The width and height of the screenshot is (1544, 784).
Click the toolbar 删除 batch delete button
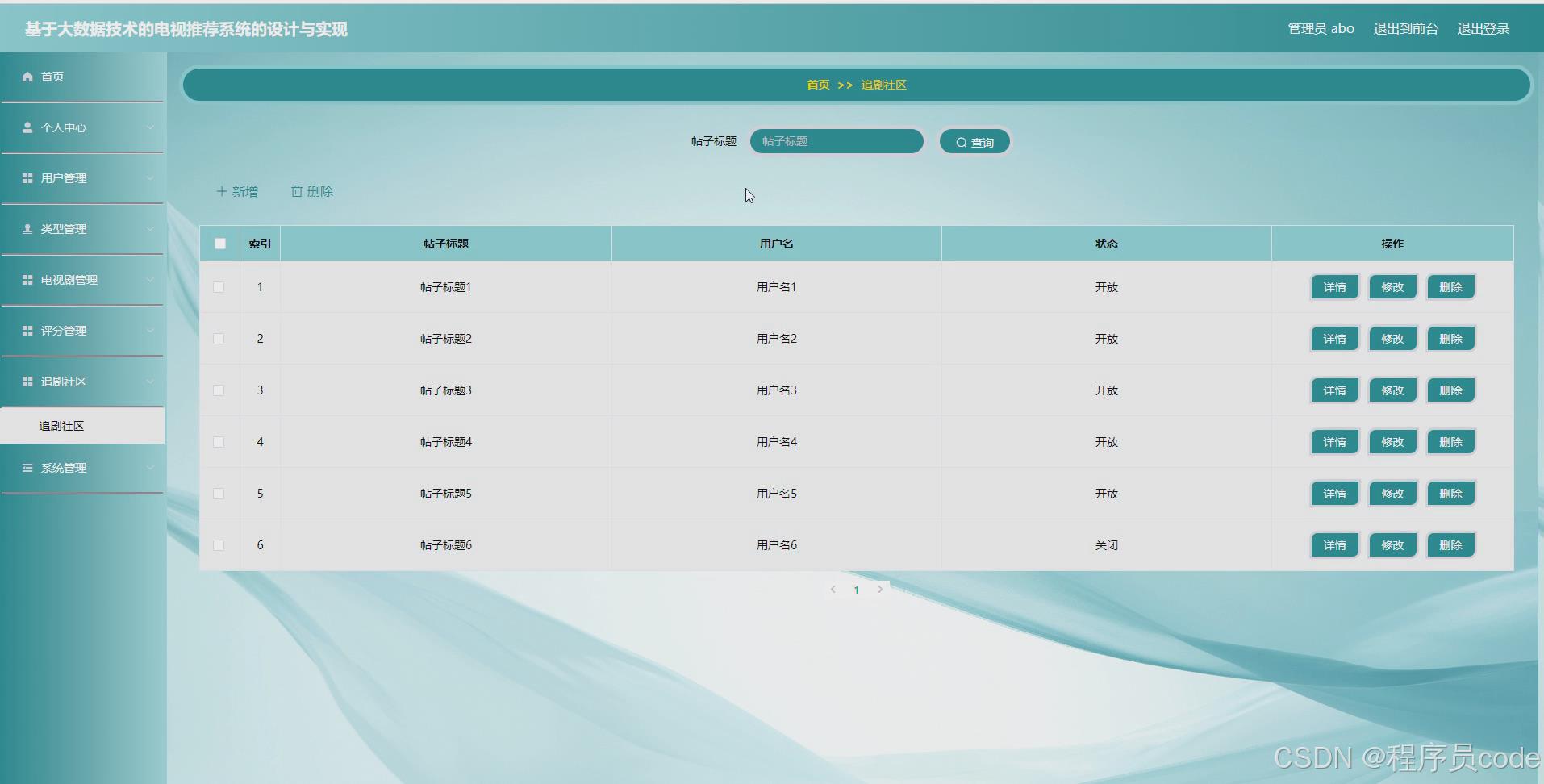(312, 191)
